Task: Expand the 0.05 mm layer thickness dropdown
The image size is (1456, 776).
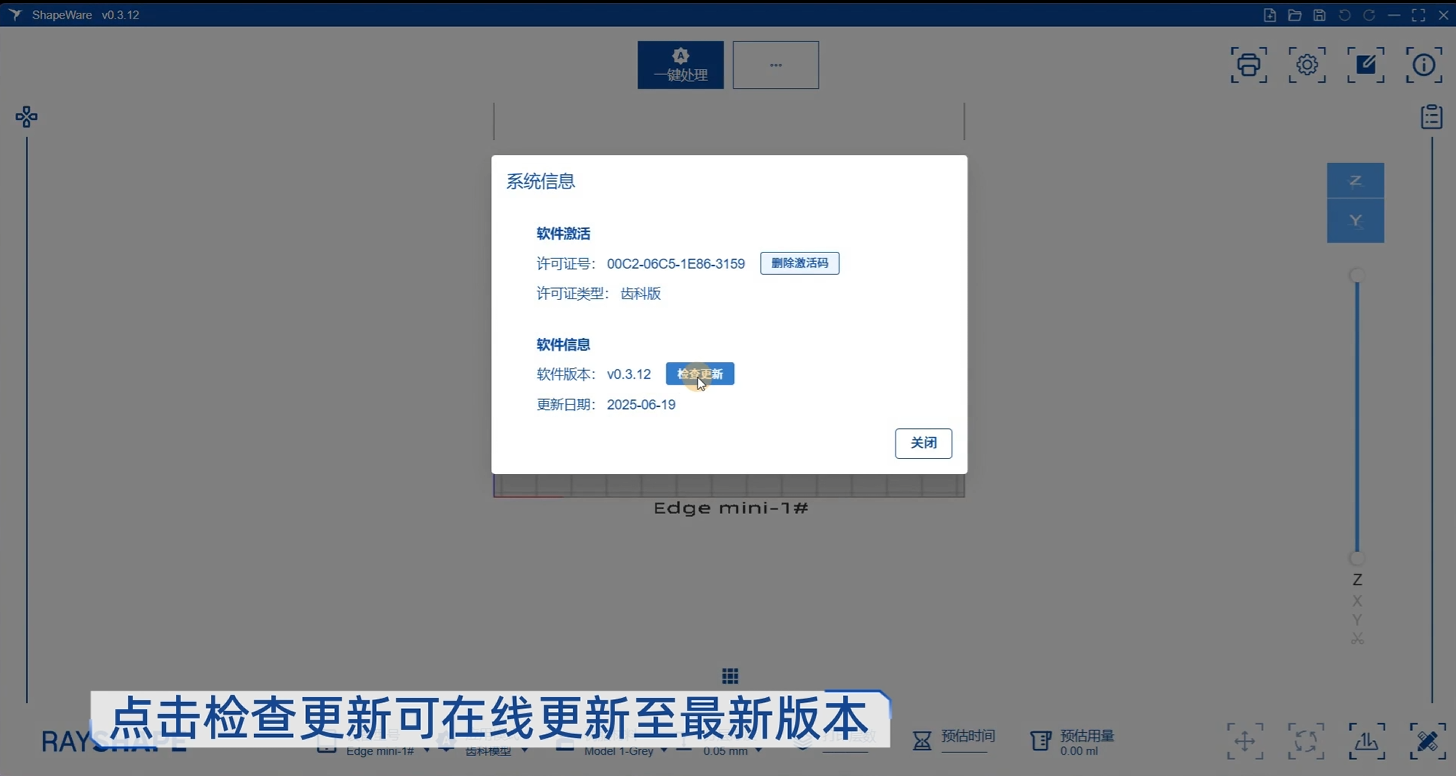Action: (x=731, y=751)
